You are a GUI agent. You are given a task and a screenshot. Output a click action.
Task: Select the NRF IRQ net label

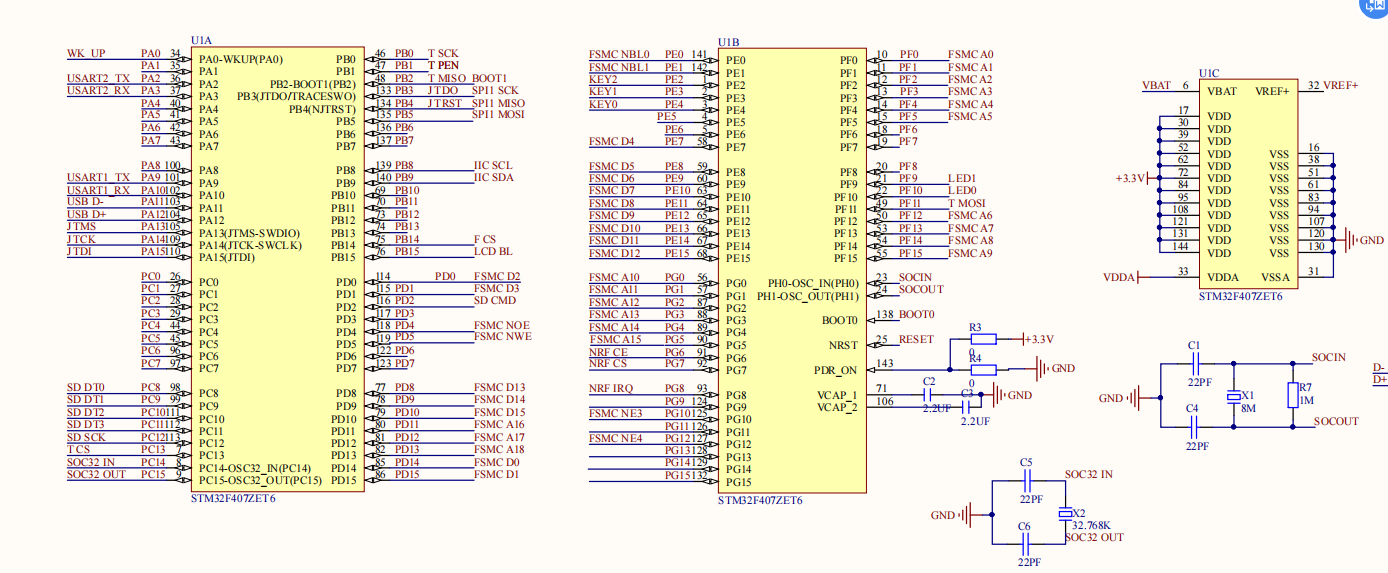pyautogui.click(x=609, y=388)
